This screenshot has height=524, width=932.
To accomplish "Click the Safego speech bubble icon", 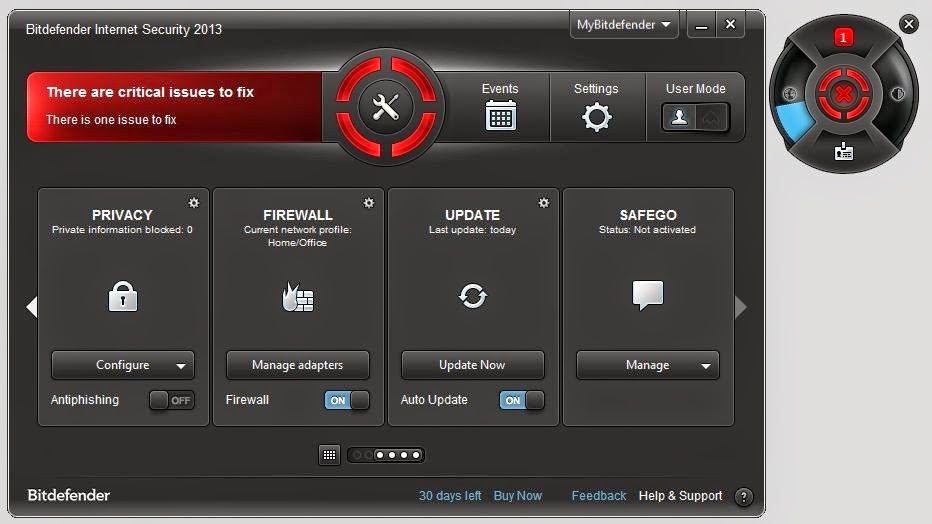I will pos(647,295).
